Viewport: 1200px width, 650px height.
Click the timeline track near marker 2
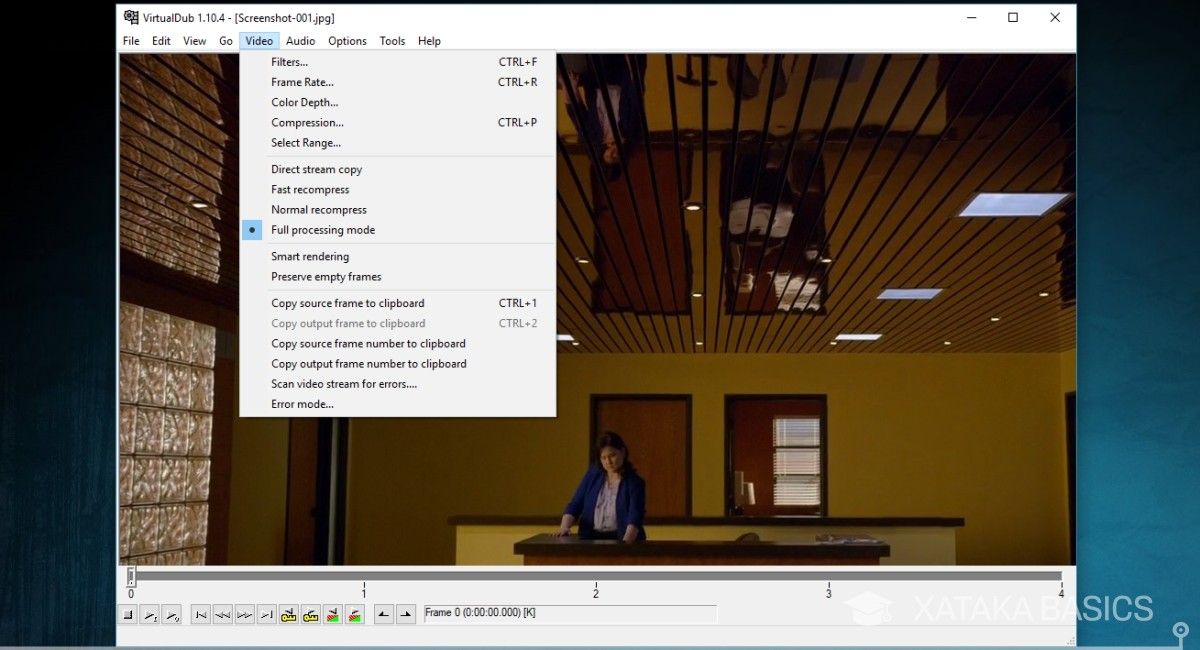coord(596,576)
